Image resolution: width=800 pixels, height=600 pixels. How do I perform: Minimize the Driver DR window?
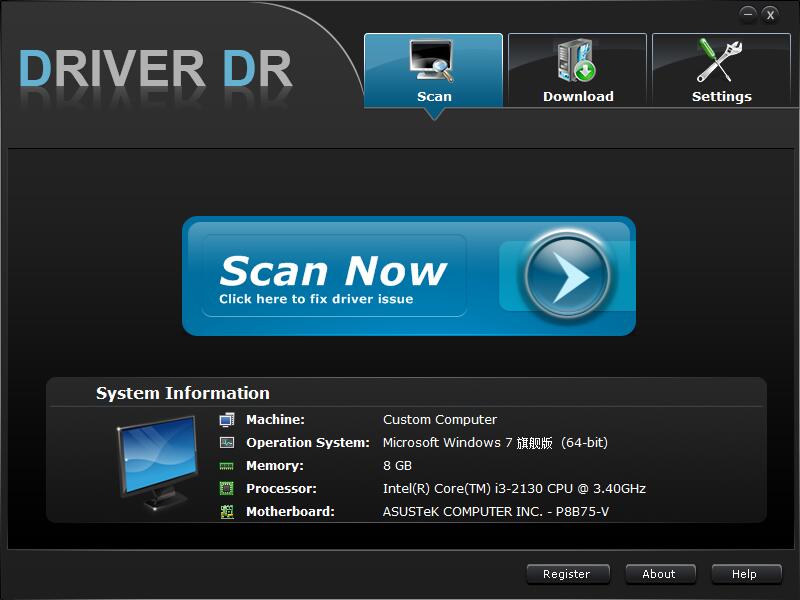[748, 14]
